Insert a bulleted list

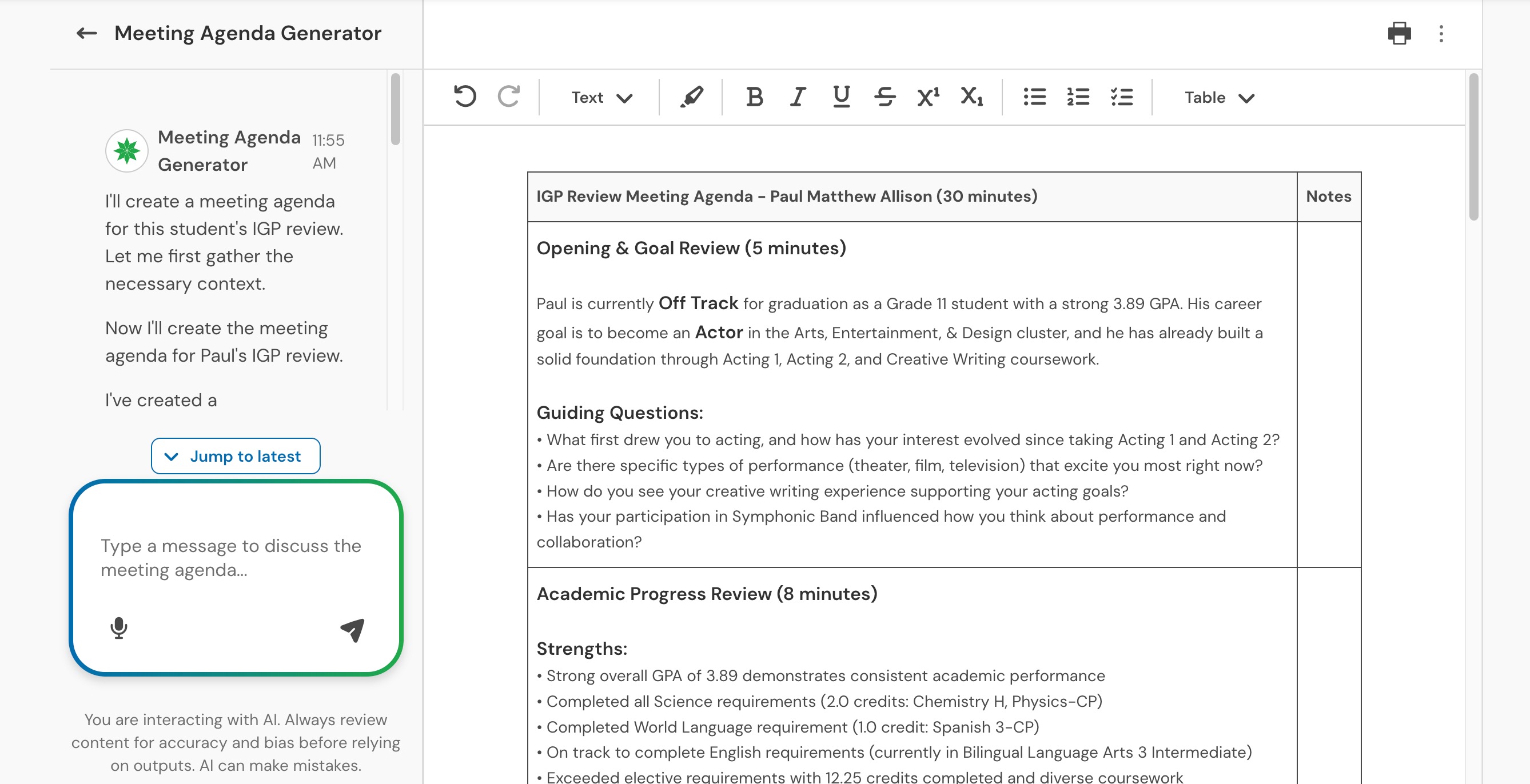tap(1035, 97)
